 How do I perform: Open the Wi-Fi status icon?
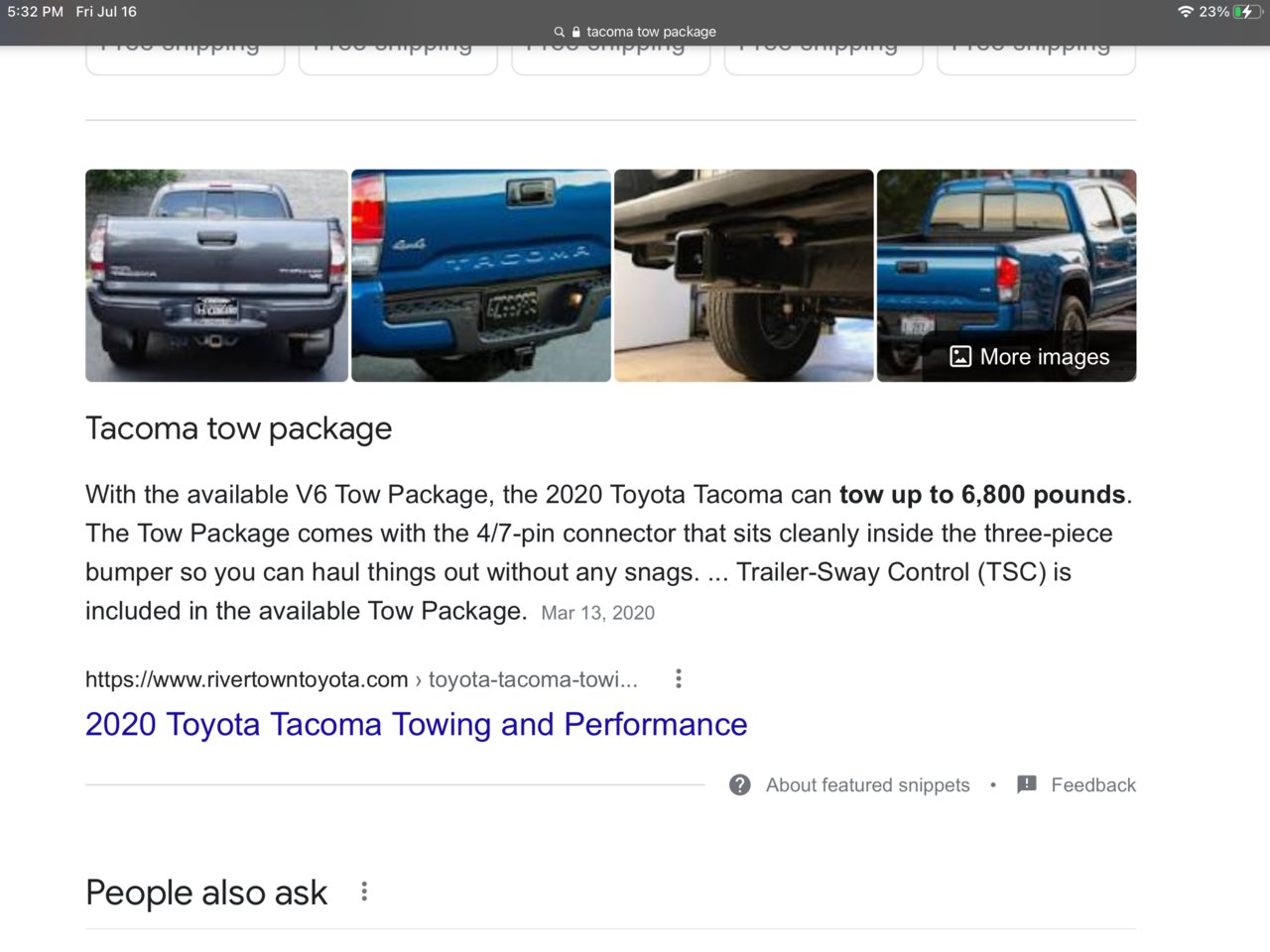(x=1185, y=12)
